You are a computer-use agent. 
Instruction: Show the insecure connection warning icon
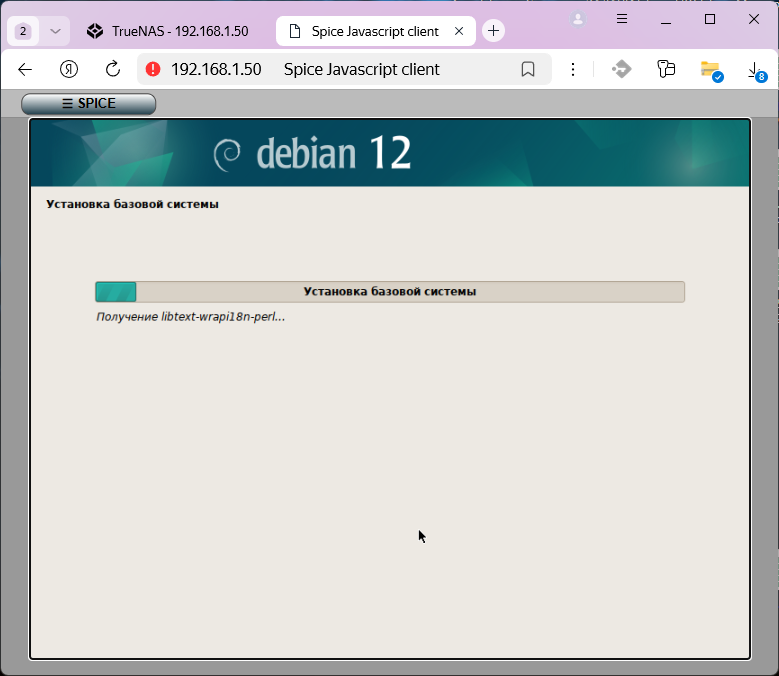153,69
